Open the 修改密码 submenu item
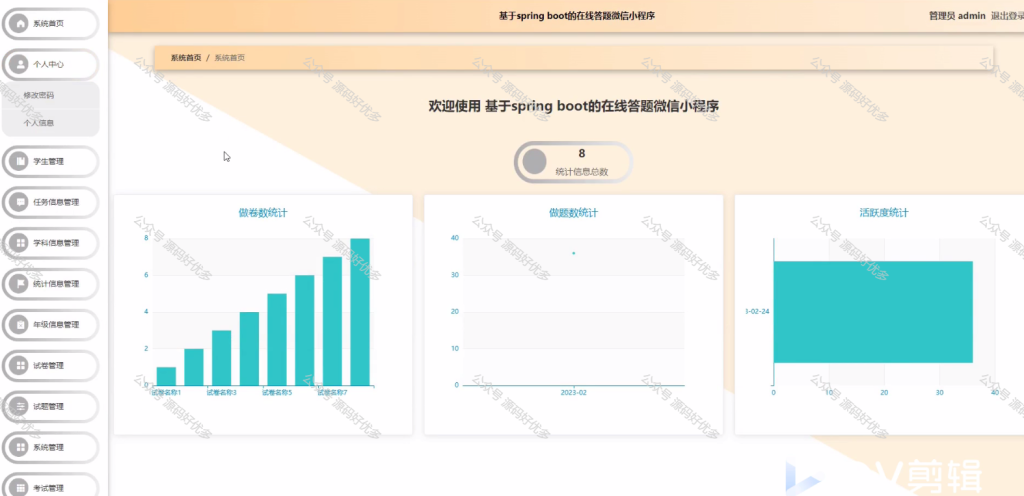This screenshot has height=496, width=1024. coord(39,95)
